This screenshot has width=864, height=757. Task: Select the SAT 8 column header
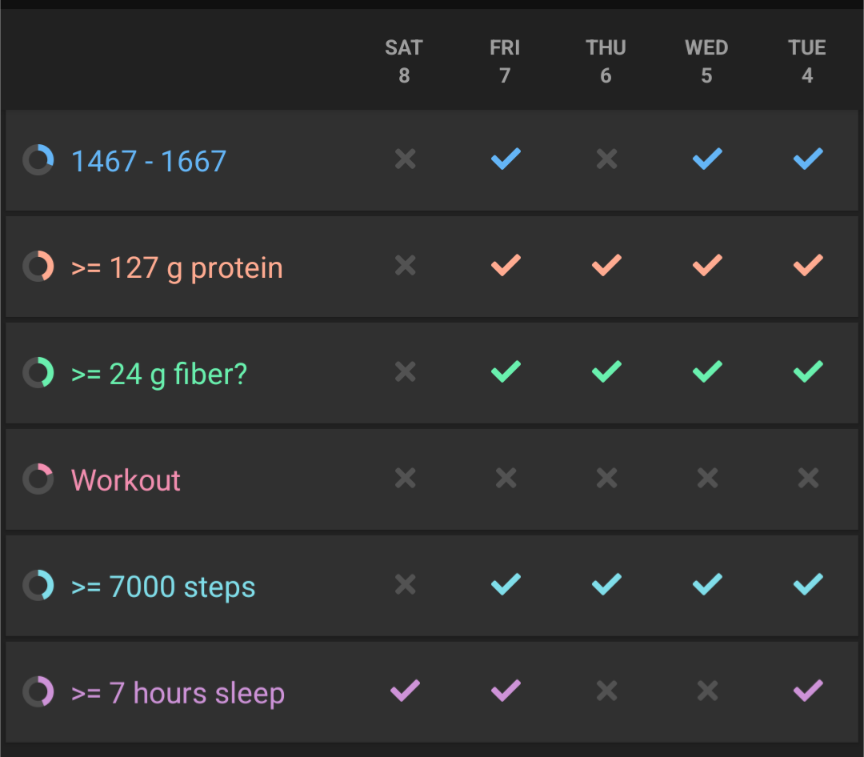pos(404,61)
